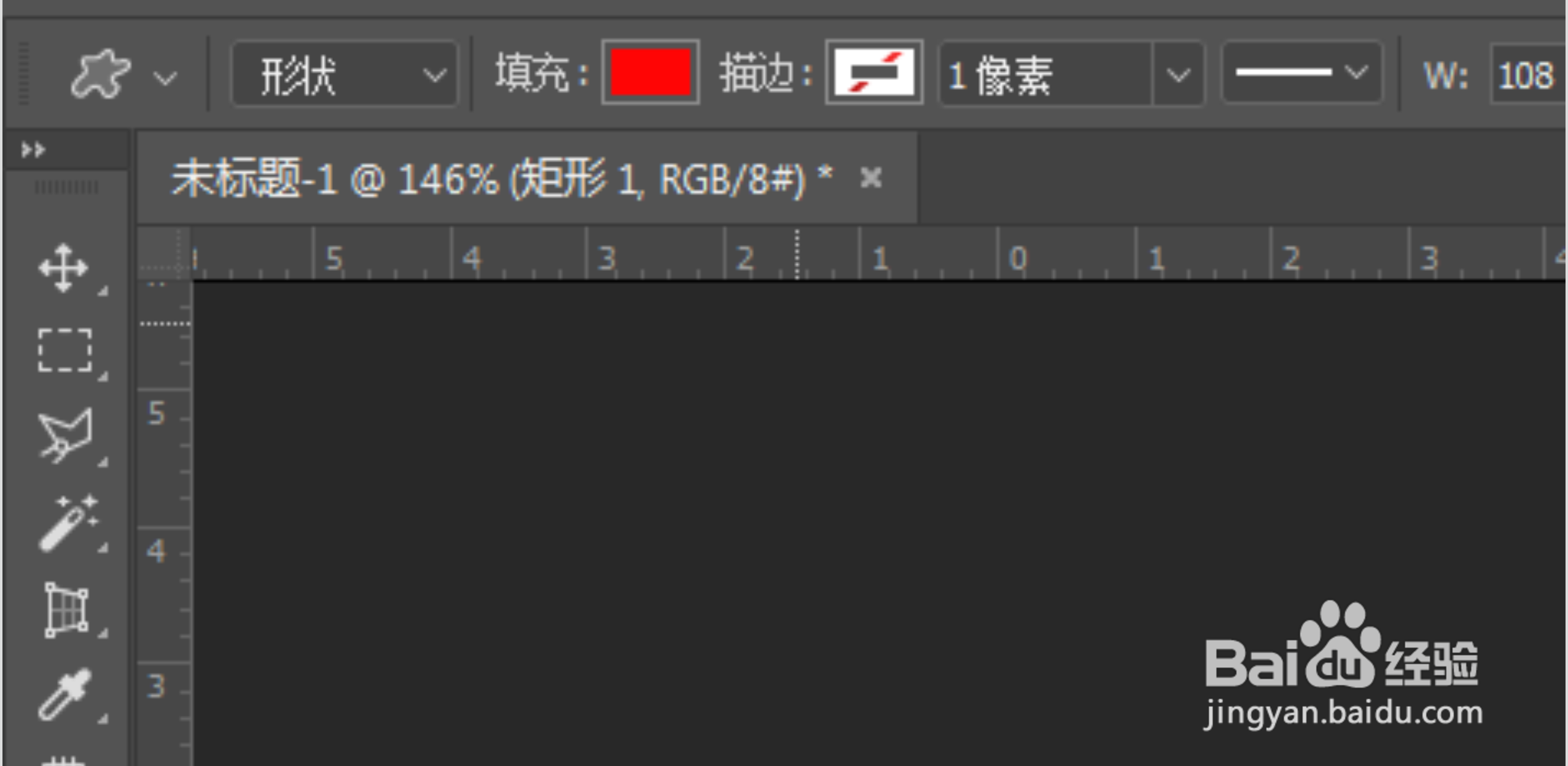The height and width of the screenshot is (766, 1568).
Task: Open the stroke line style dropdown
Action: (x=1302, y=74)
